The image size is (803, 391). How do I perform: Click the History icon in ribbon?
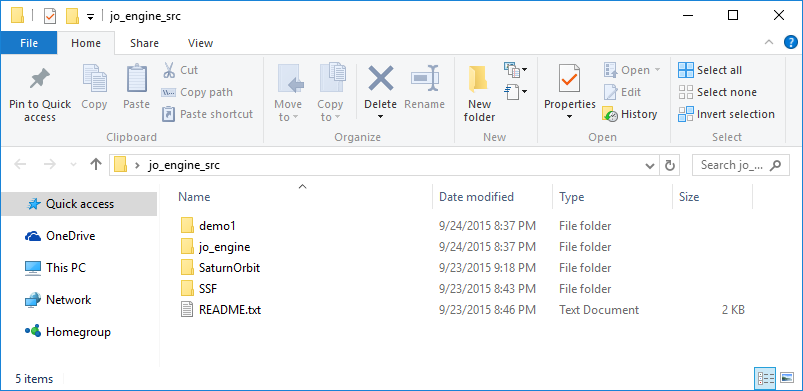(610, 114)
